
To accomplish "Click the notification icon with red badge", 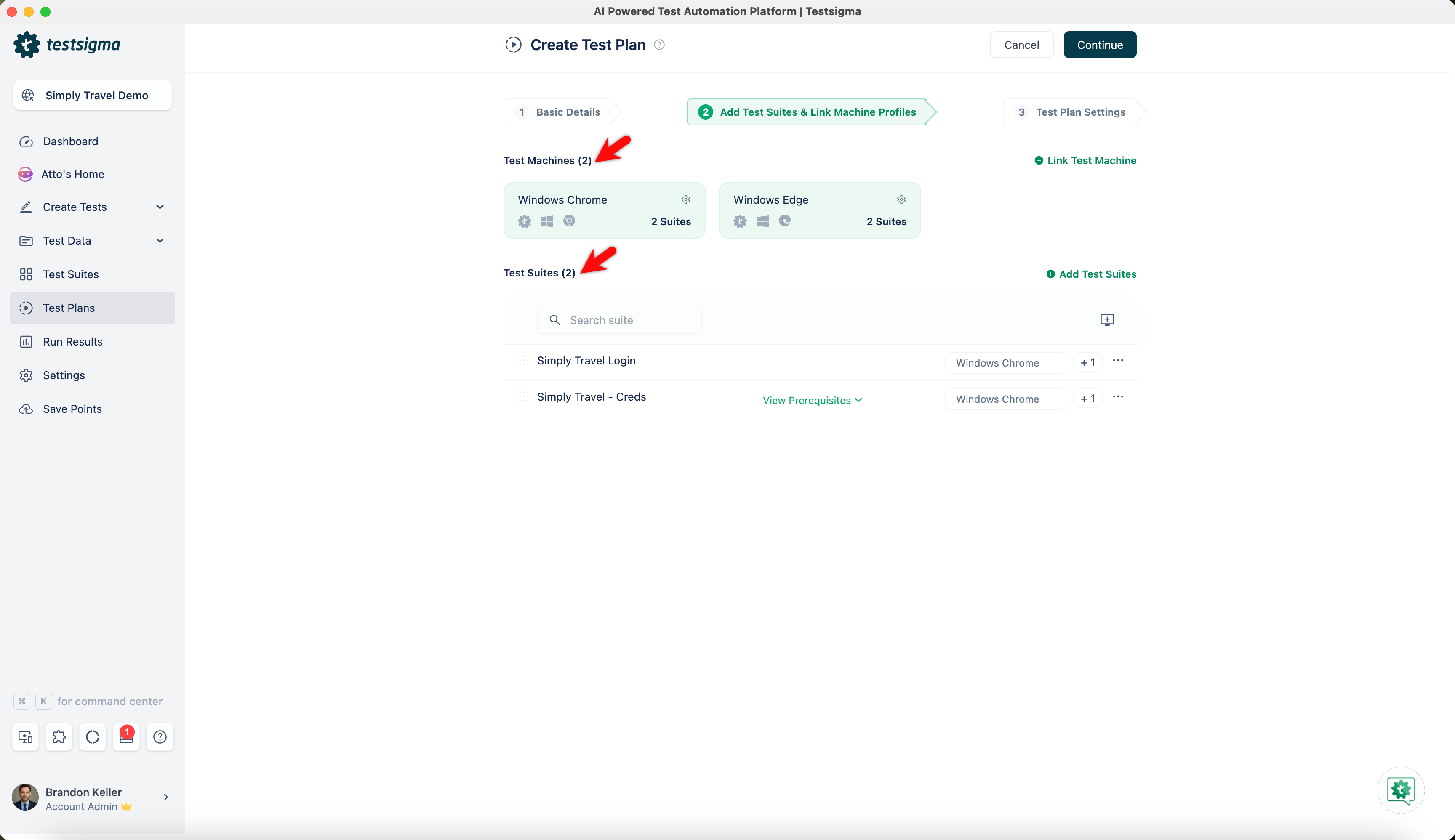I will [x=126, y=737].
